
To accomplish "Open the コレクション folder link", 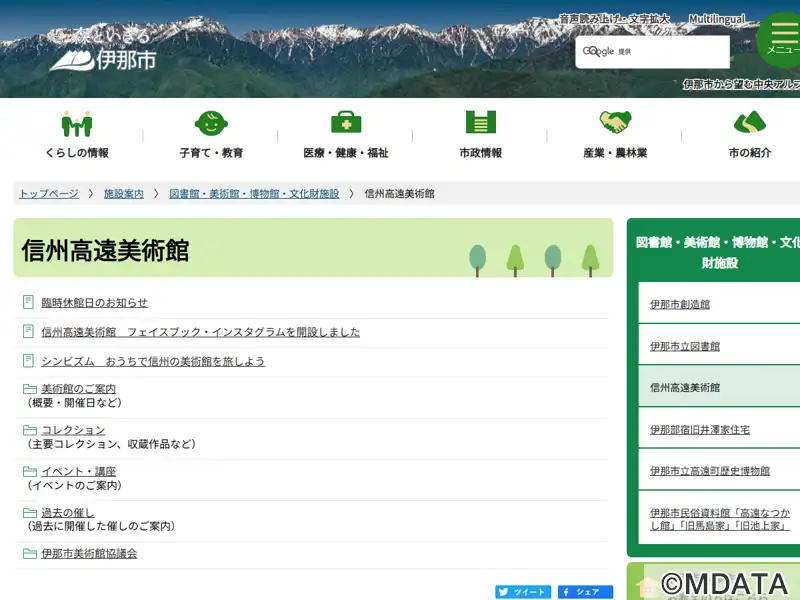I will [x=73, y=430].
